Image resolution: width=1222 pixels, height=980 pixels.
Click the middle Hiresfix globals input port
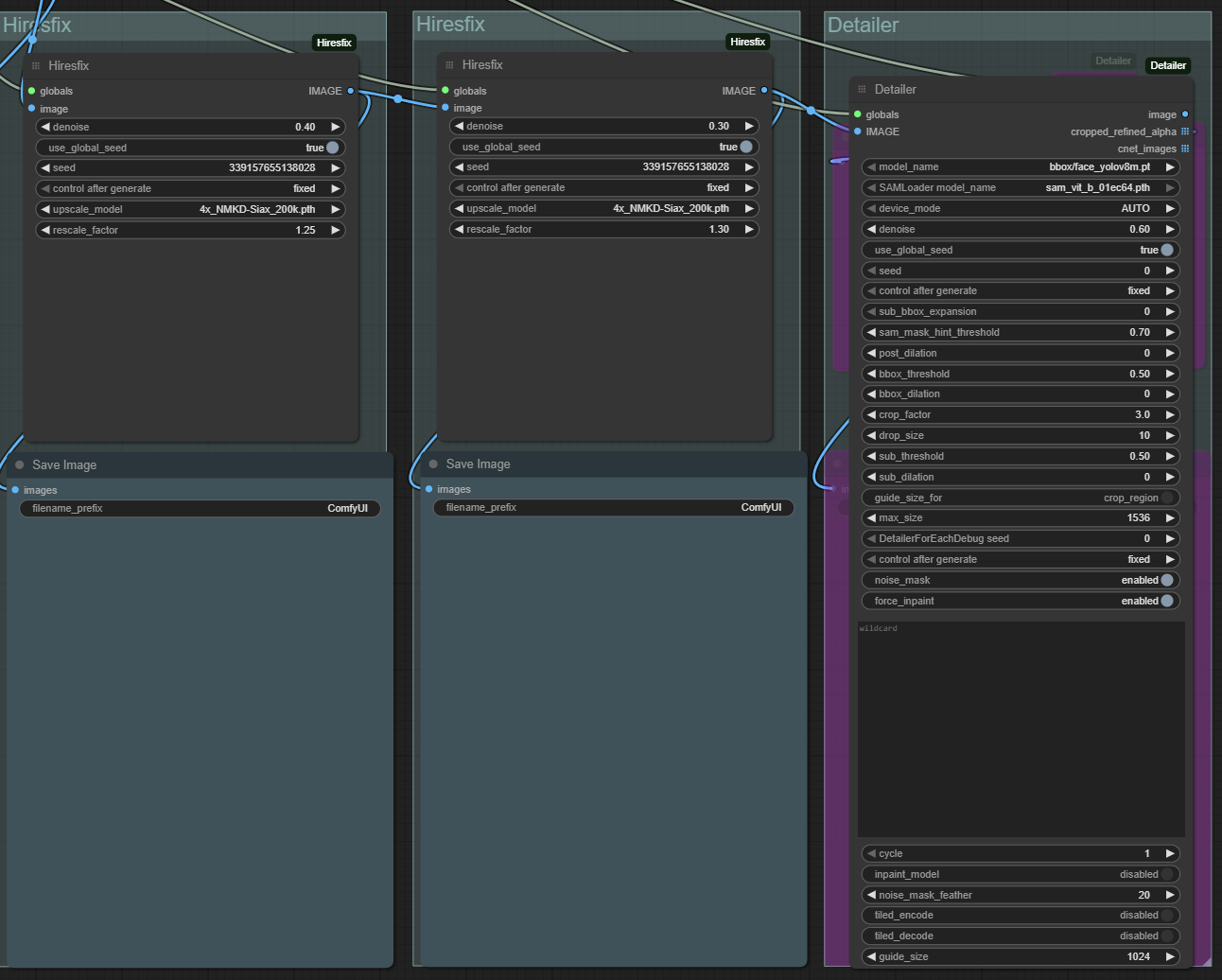click(445, 91)
